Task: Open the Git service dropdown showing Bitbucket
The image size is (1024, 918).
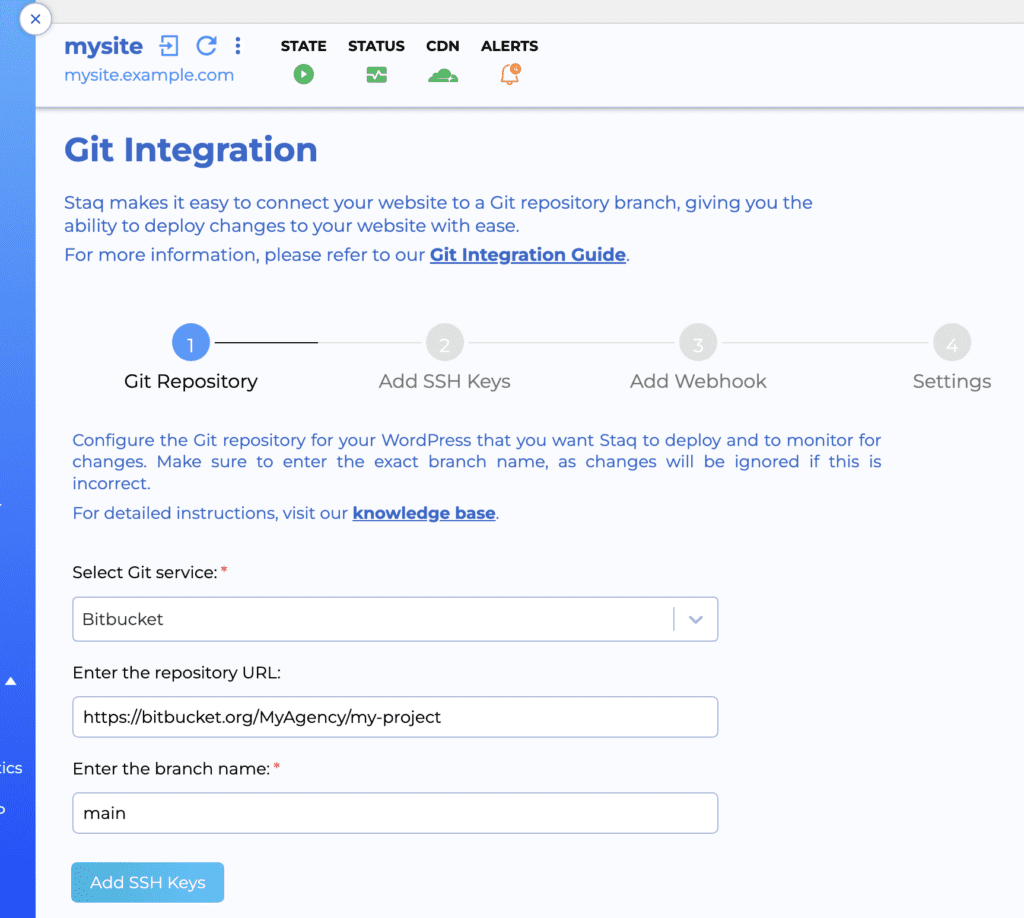Action: point(395,619)
